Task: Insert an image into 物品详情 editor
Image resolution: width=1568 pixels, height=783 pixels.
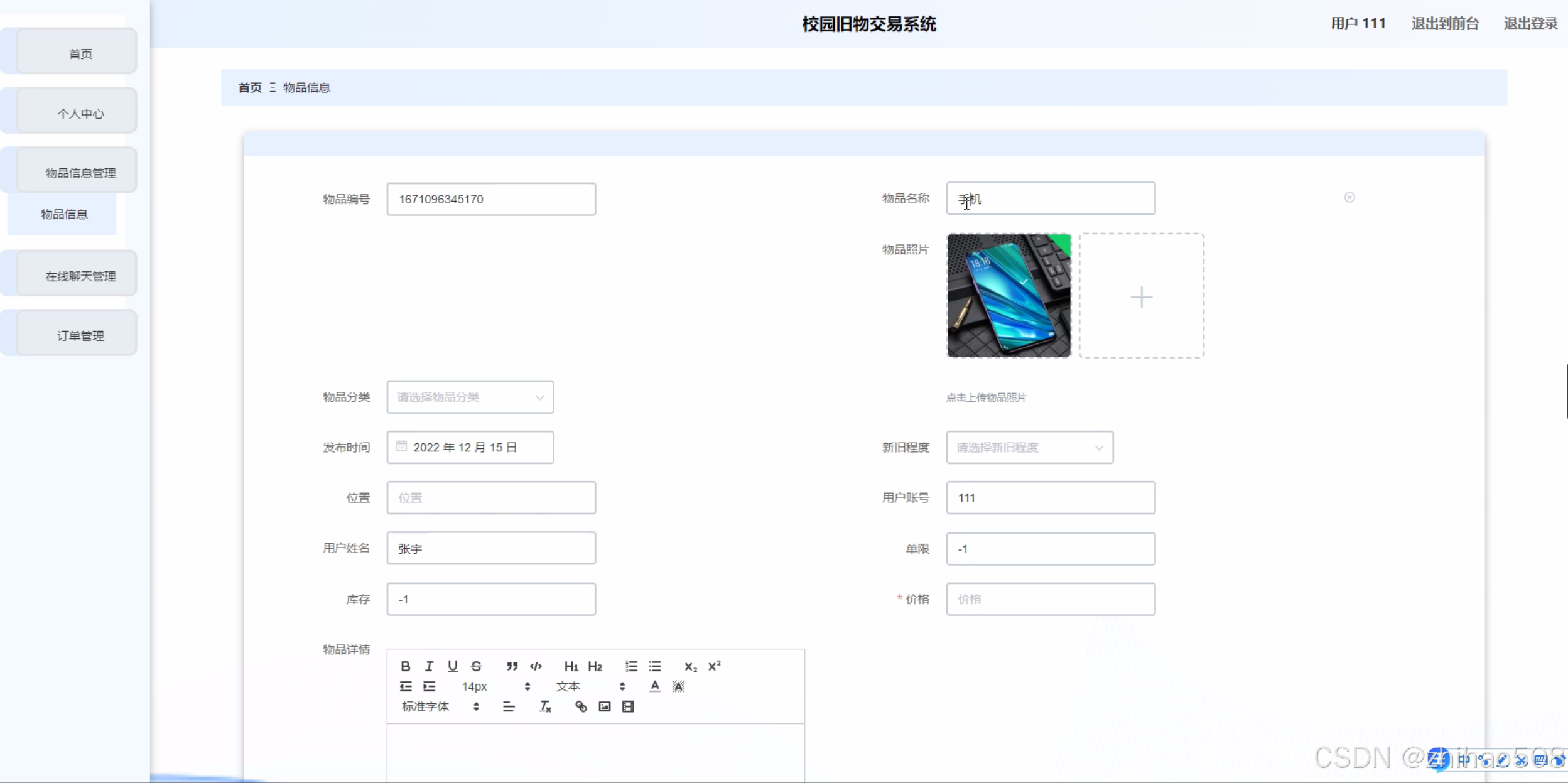Action: click(604, 707)
